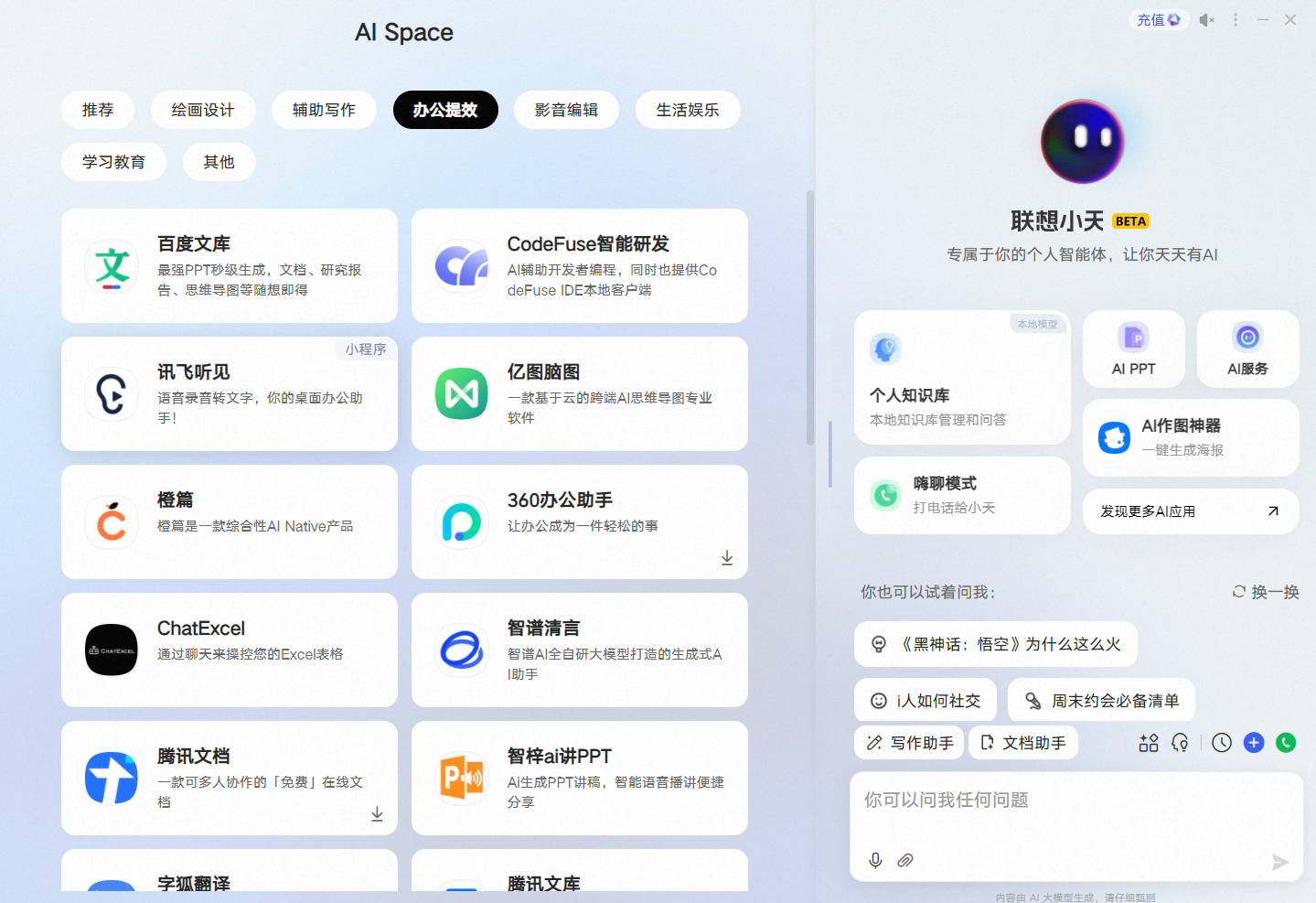The height and width of the screenshot is (903, 1316).
Task: Refresh suggestions with 换一换
Action: [1266, 592]
